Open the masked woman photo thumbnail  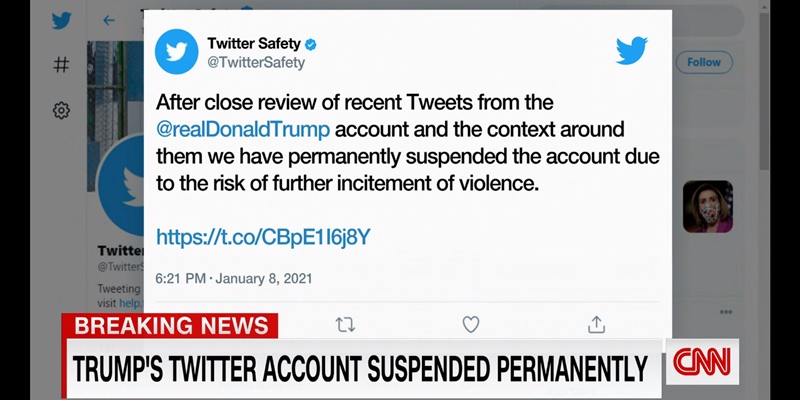point(708,206)
